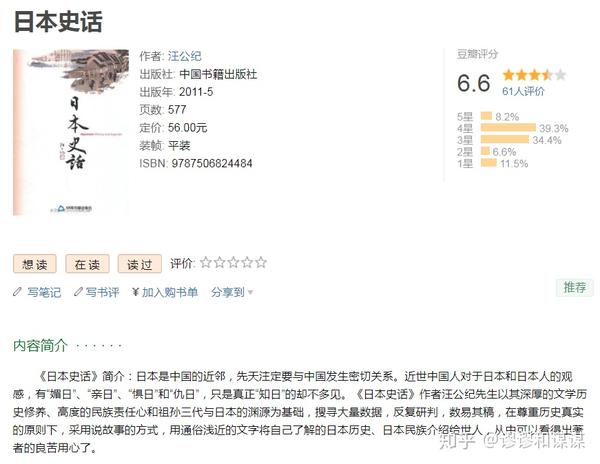Image resolution: width=600 pixels, height=464 pixels.
Task: Rate the book with the third star
Action: (233, 263)
